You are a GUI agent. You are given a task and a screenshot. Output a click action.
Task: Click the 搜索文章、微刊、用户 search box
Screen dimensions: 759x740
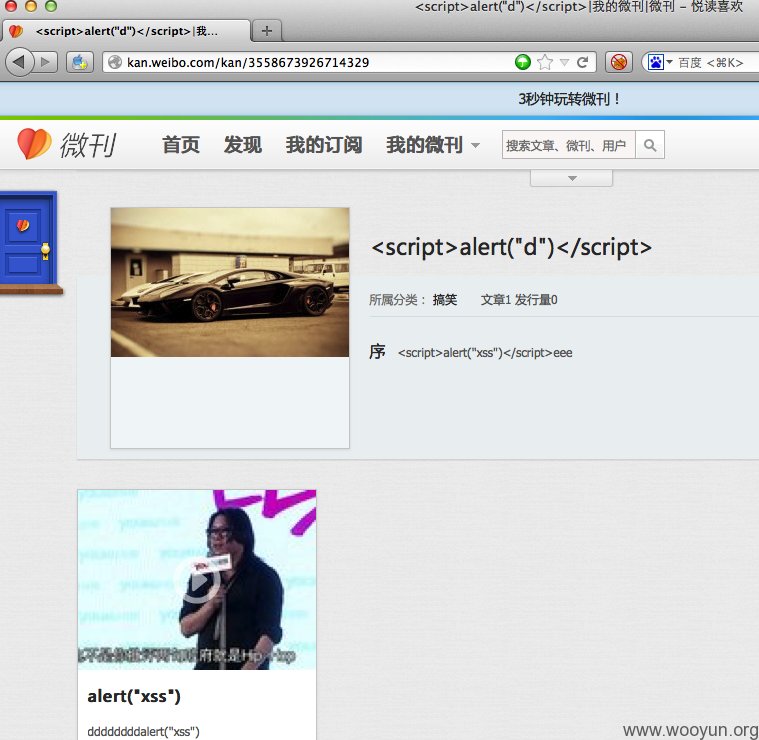(568, 145)
